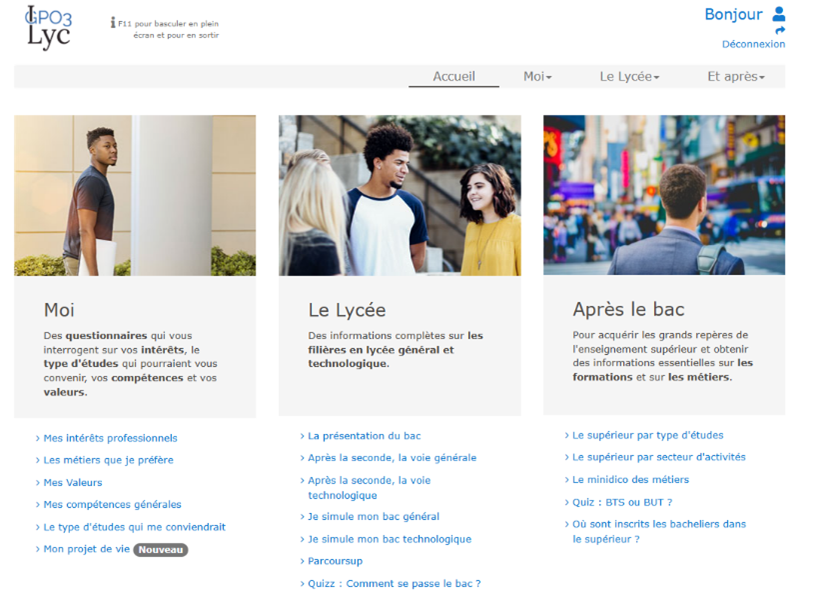This screenshot has height=596, width=838.
Task: Open the Le Lycée dropdown menu
Action: 629,77
